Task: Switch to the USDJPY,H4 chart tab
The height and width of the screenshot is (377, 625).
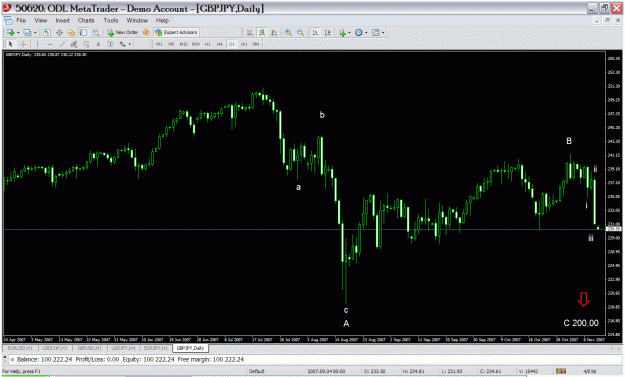Action: pyautogui.click(x=124, y=348)
